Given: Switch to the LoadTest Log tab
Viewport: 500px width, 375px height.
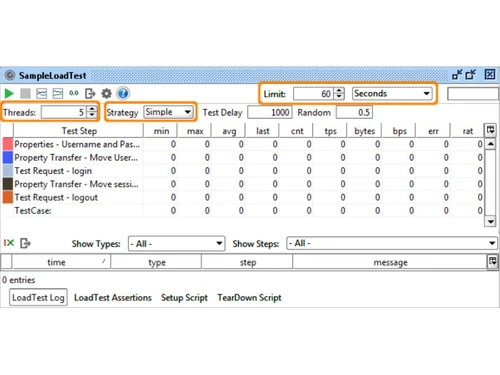Looking at the screenshot, I should coord(38,297).
